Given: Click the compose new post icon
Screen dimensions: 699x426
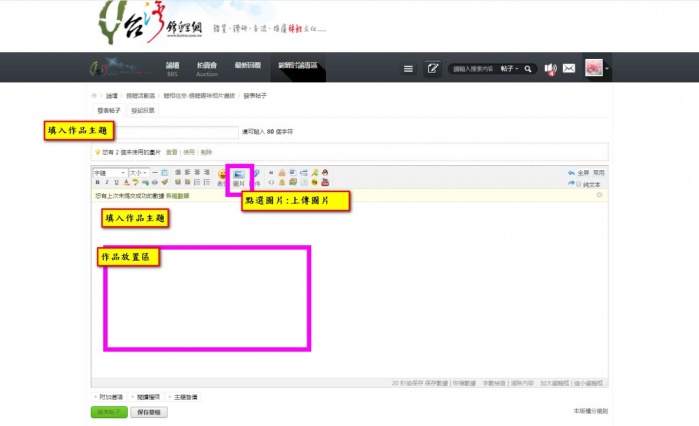Looking at the screenshot, I should click(x=433, y=68).
